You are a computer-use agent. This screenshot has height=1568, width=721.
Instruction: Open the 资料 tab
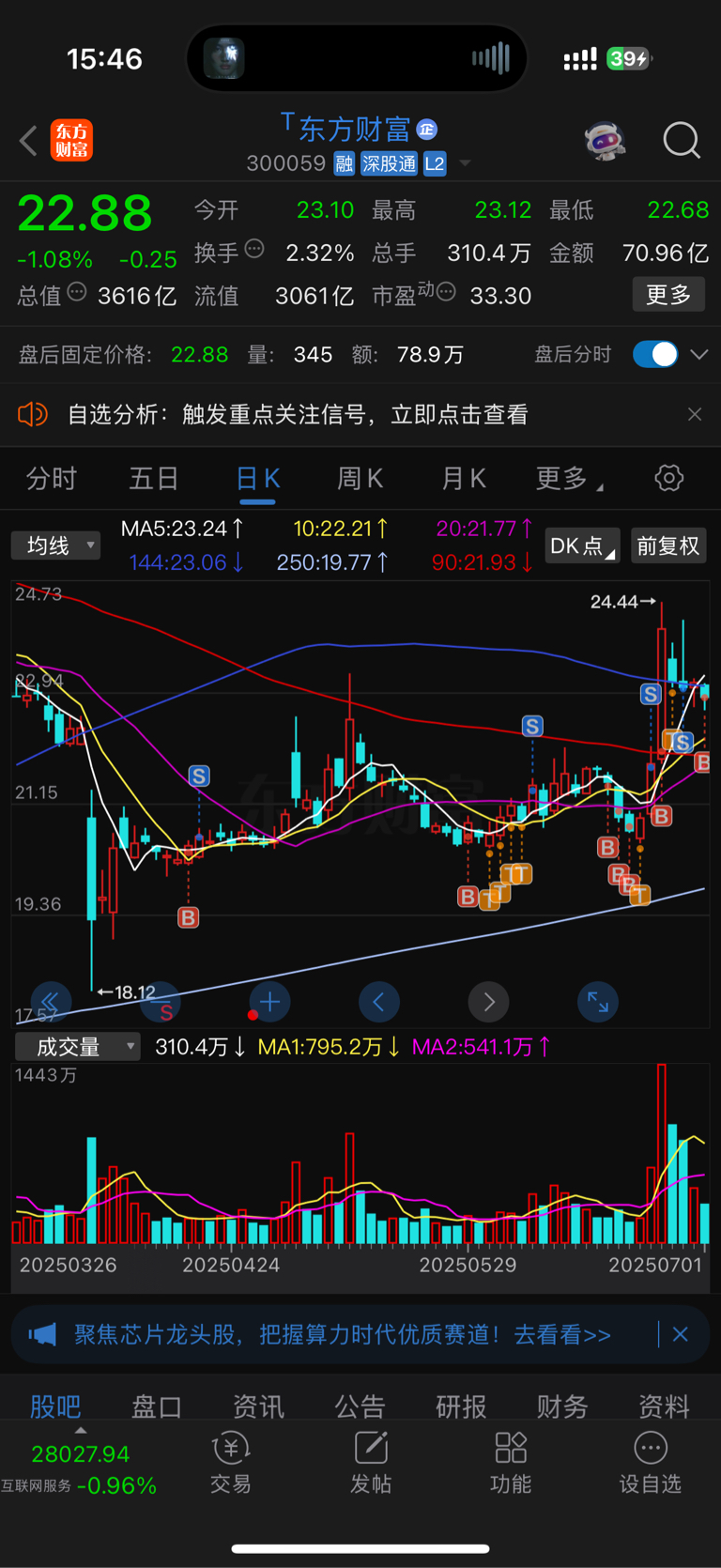pos(664,1406)
